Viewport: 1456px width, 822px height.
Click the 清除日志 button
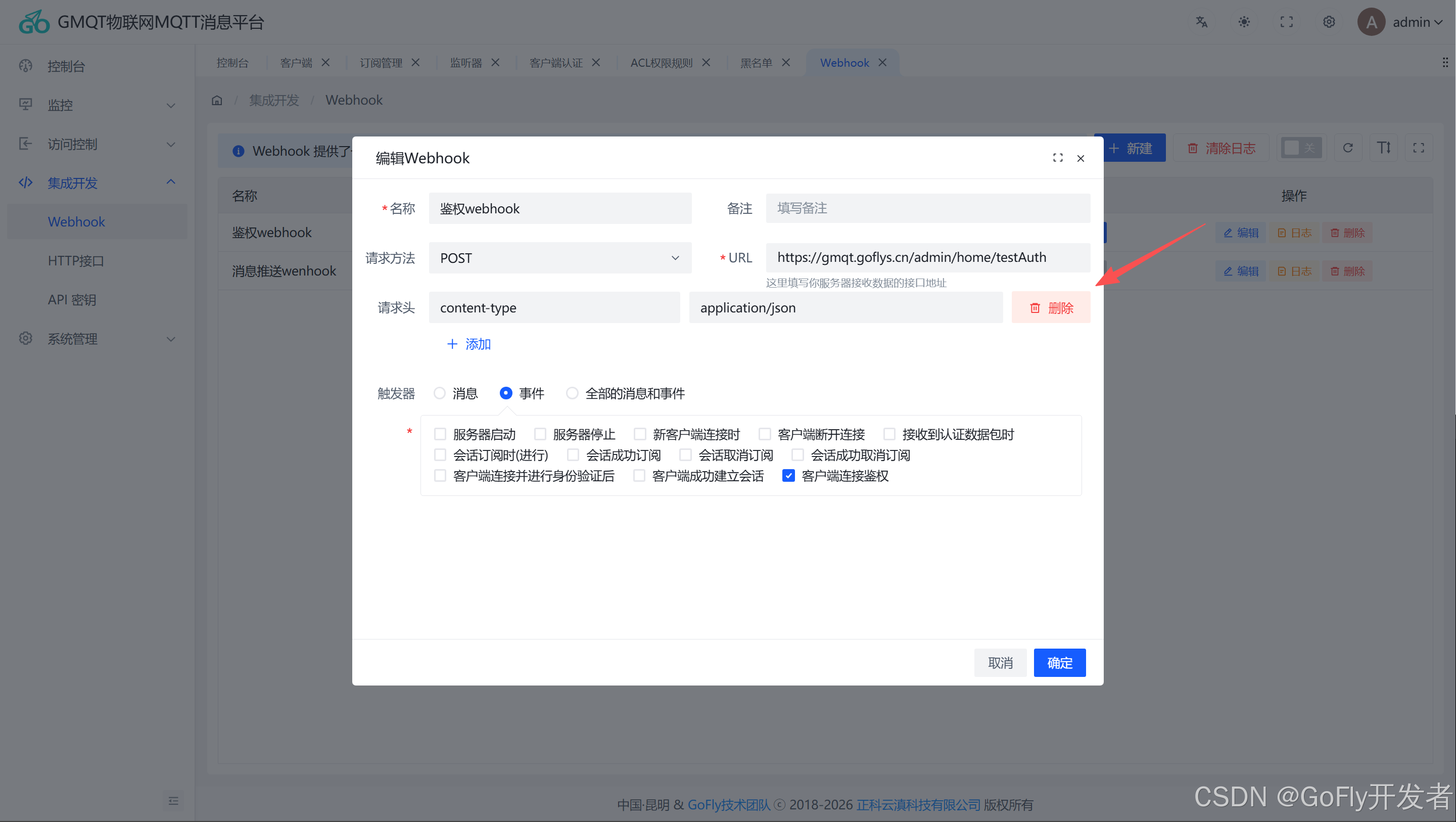pos(1222,148)
